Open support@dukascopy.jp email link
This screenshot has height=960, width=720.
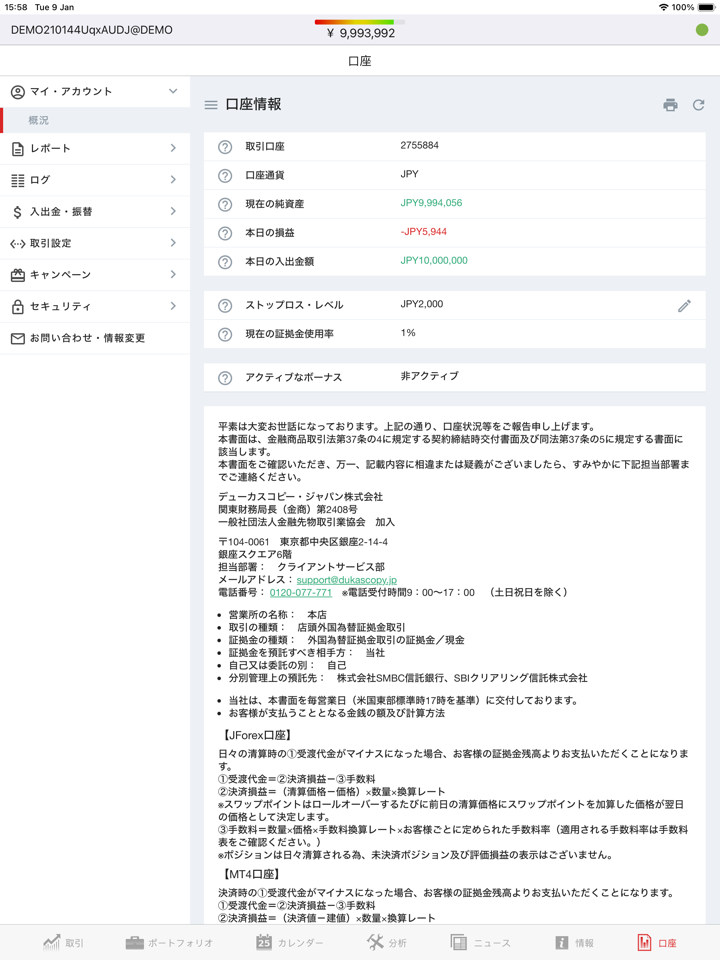click(x=346, y=580)
